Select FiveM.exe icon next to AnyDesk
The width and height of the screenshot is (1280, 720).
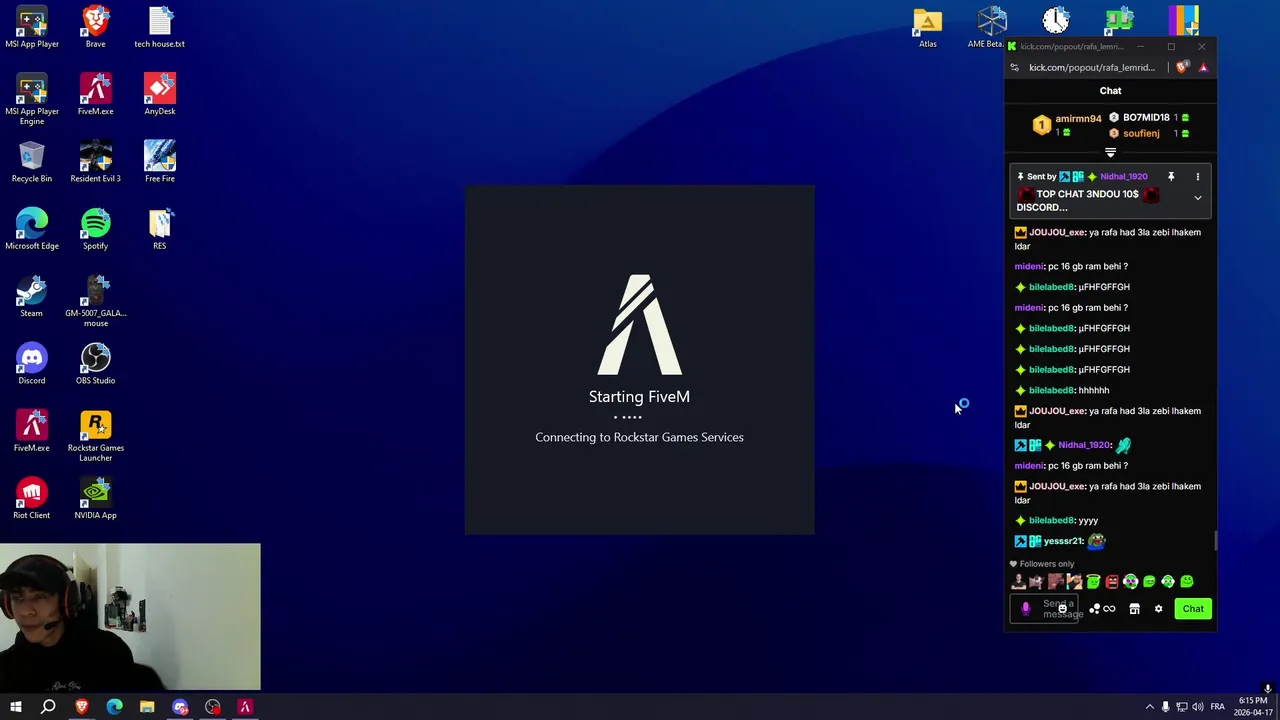coord(95,94)
